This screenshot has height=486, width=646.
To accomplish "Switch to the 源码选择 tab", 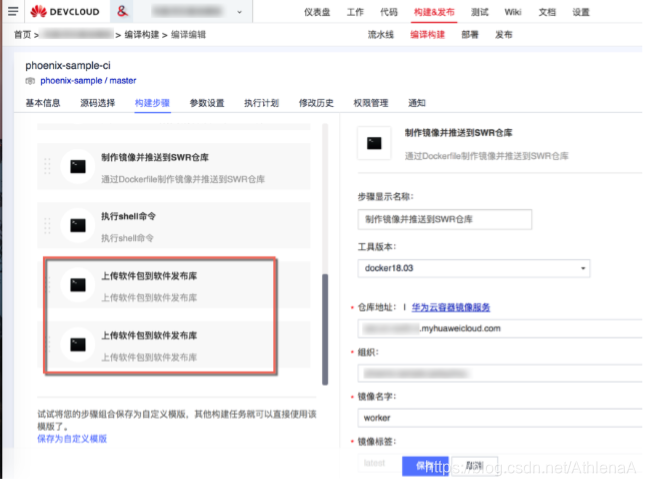I will [98, 103].
